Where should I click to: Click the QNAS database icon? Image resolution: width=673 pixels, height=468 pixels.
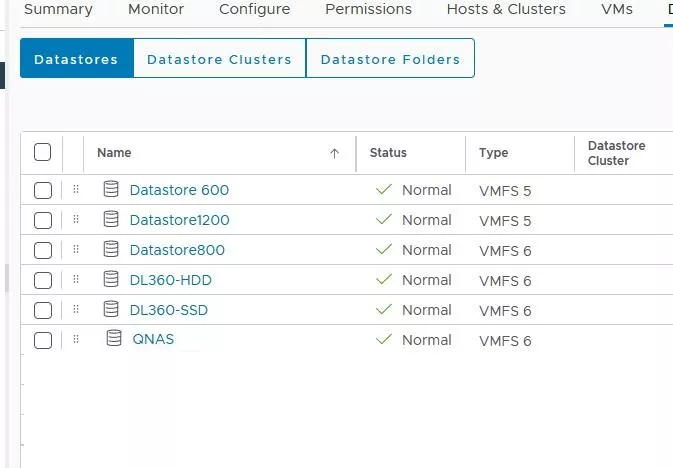click(114, 338)
